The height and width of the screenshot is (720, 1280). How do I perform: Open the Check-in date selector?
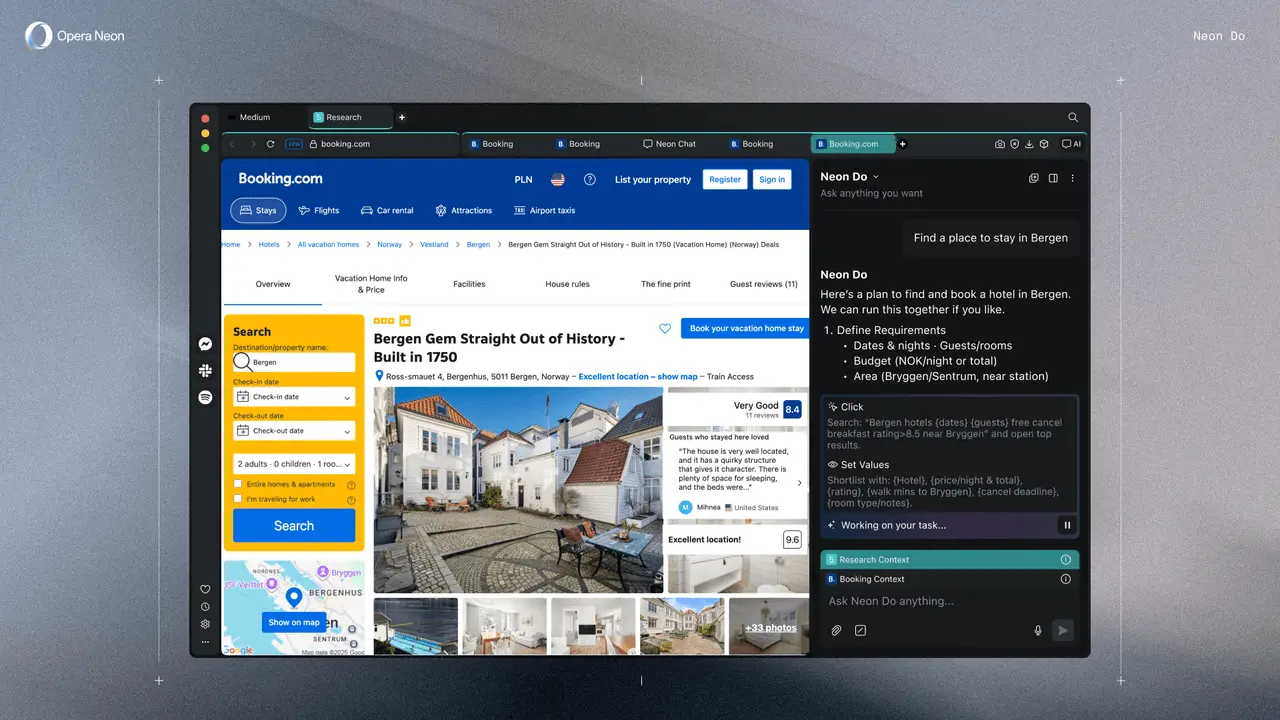(293, 397)
